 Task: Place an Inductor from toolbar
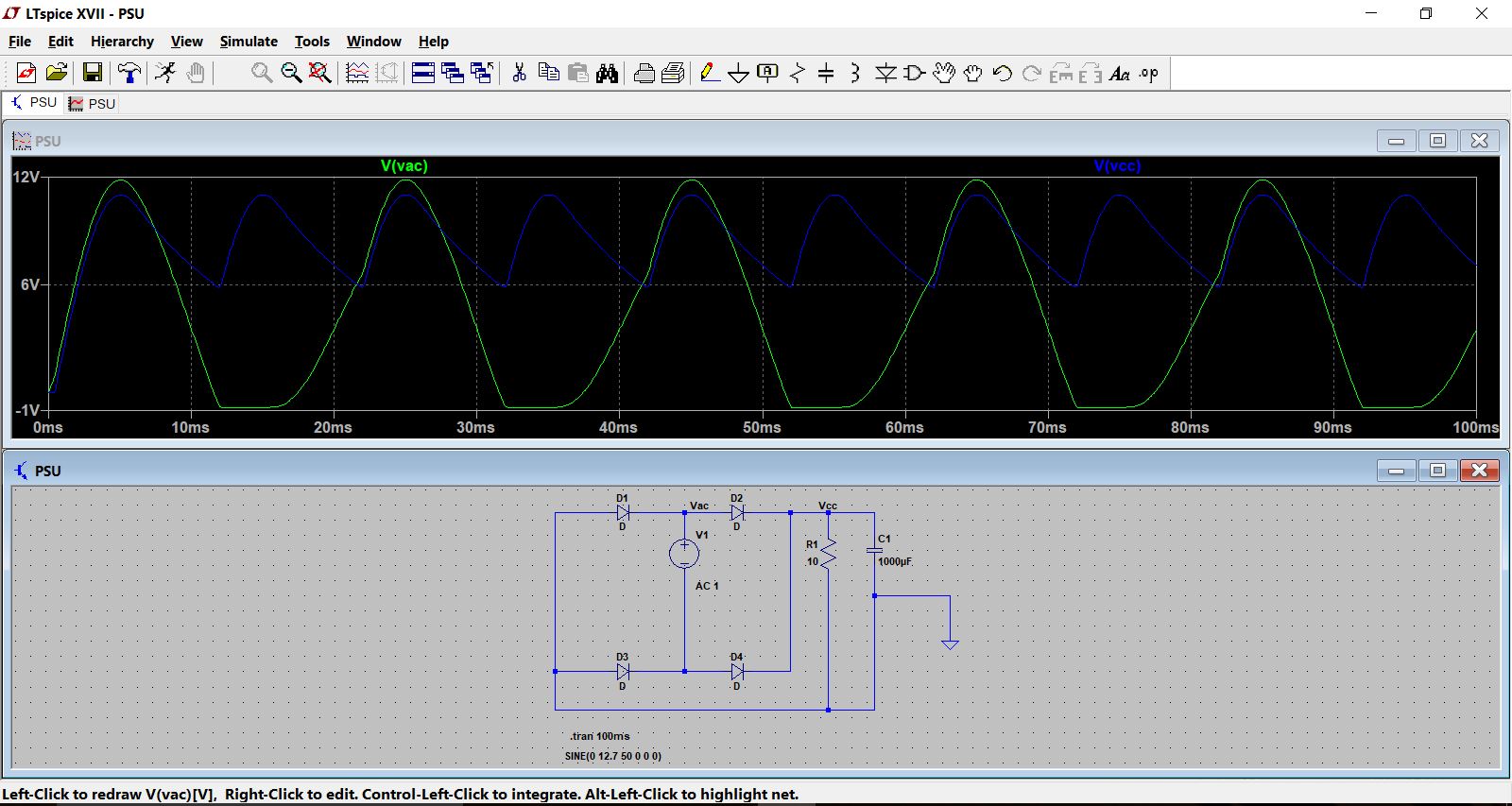coord(855,73)
